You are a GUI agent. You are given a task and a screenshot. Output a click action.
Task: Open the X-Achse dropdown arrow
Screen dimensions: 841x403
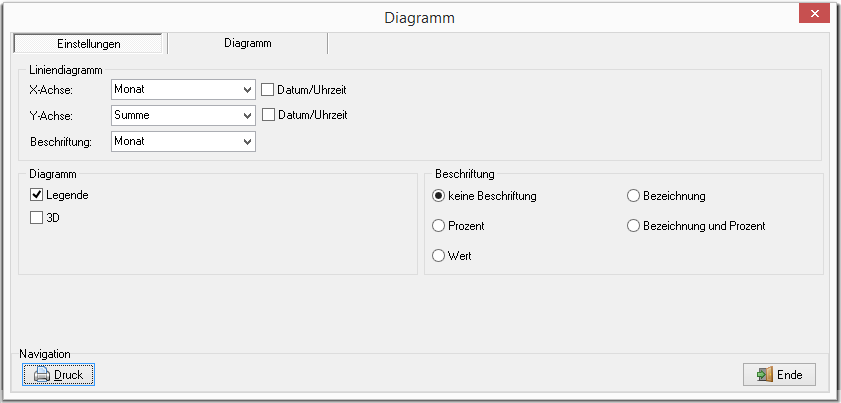click(247, 90)
